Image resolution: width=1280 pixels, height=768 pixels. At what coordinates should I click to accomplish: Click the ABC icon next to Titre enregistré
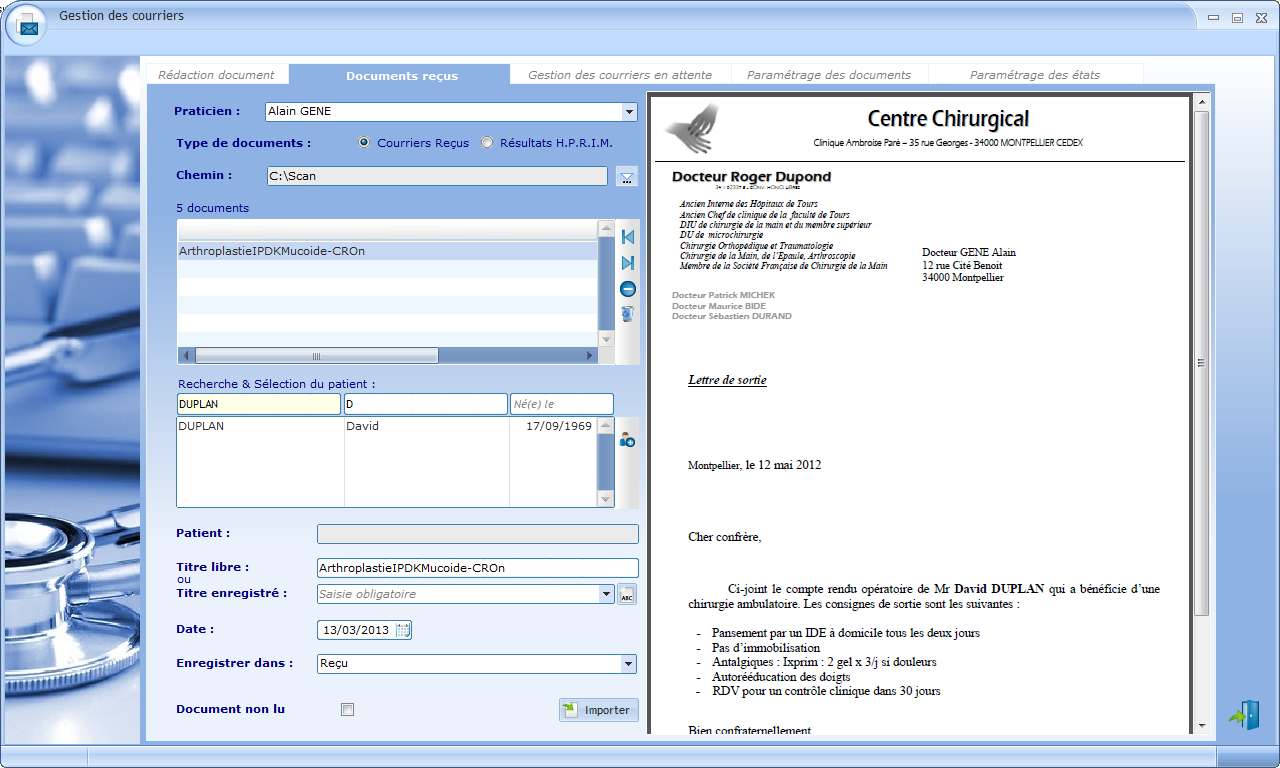pyautogui.click(x=627, y=595)
